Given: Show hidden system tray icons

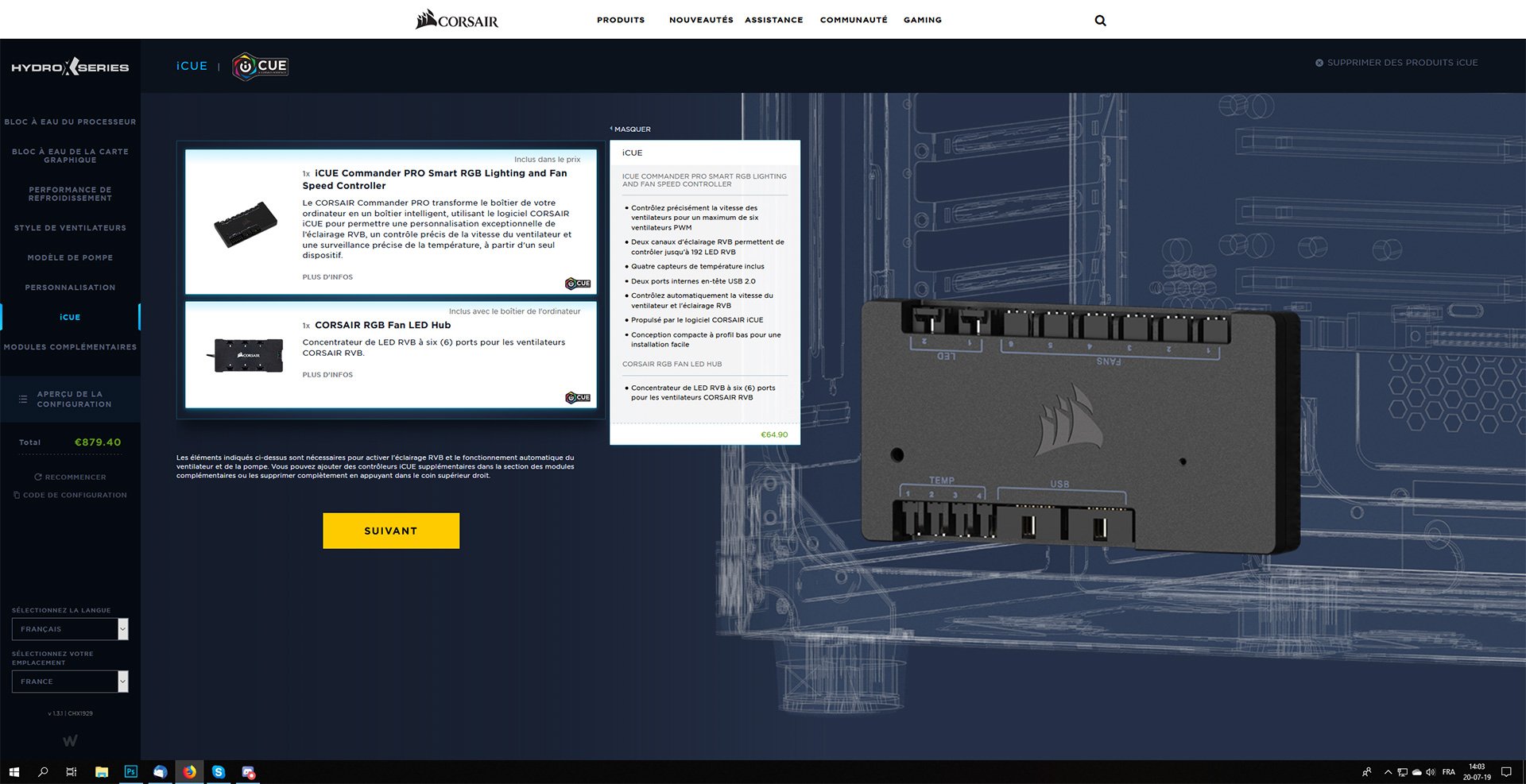Looking at the screenshot, I should 1388,772.
